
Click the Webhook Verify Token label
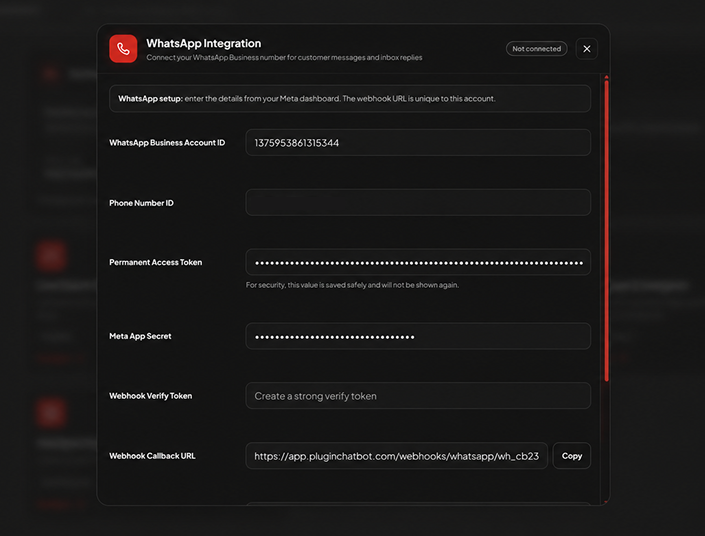pos(151,396)
